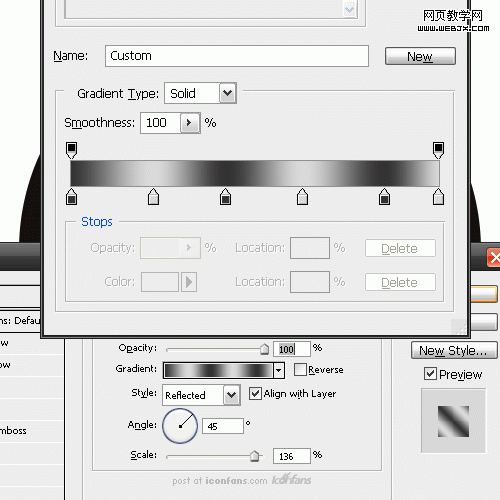Click the Smoothness value field
This screenshot has height=500, width=500.
160,123
